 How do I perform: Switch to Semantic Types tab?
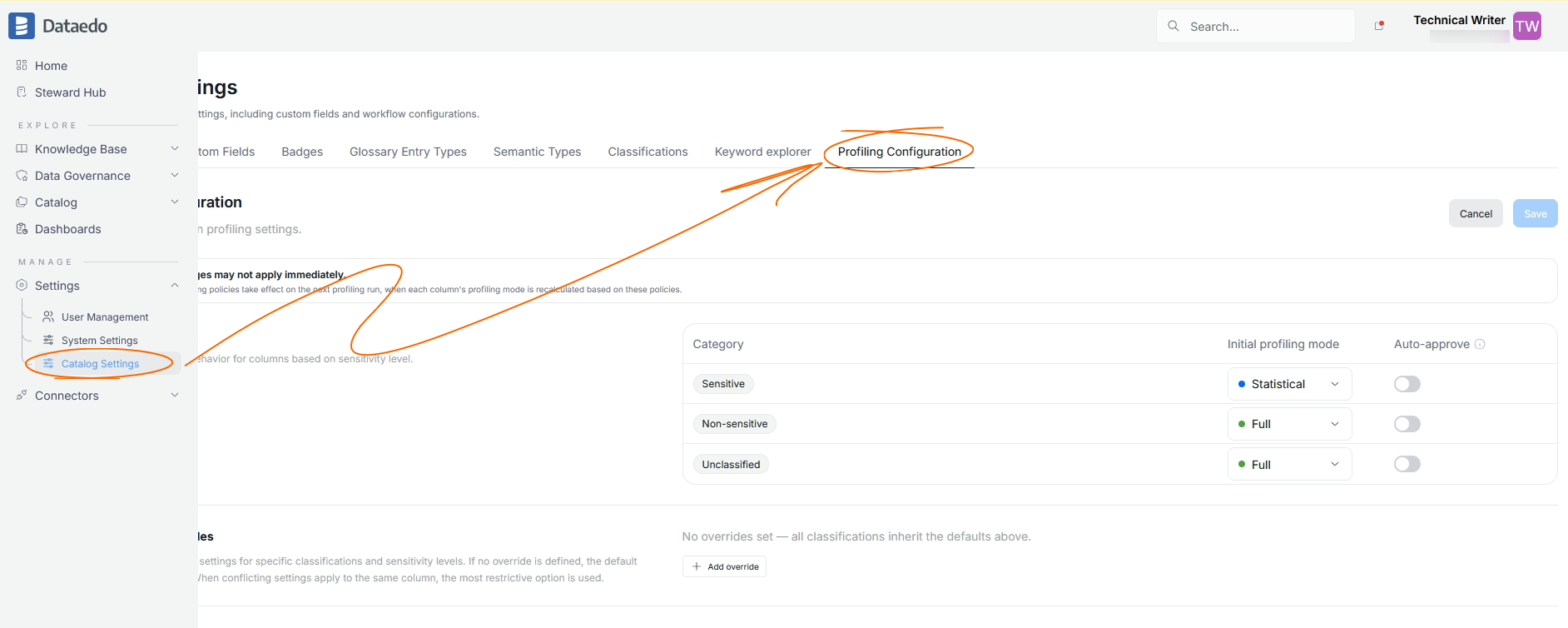click(537, 152)
